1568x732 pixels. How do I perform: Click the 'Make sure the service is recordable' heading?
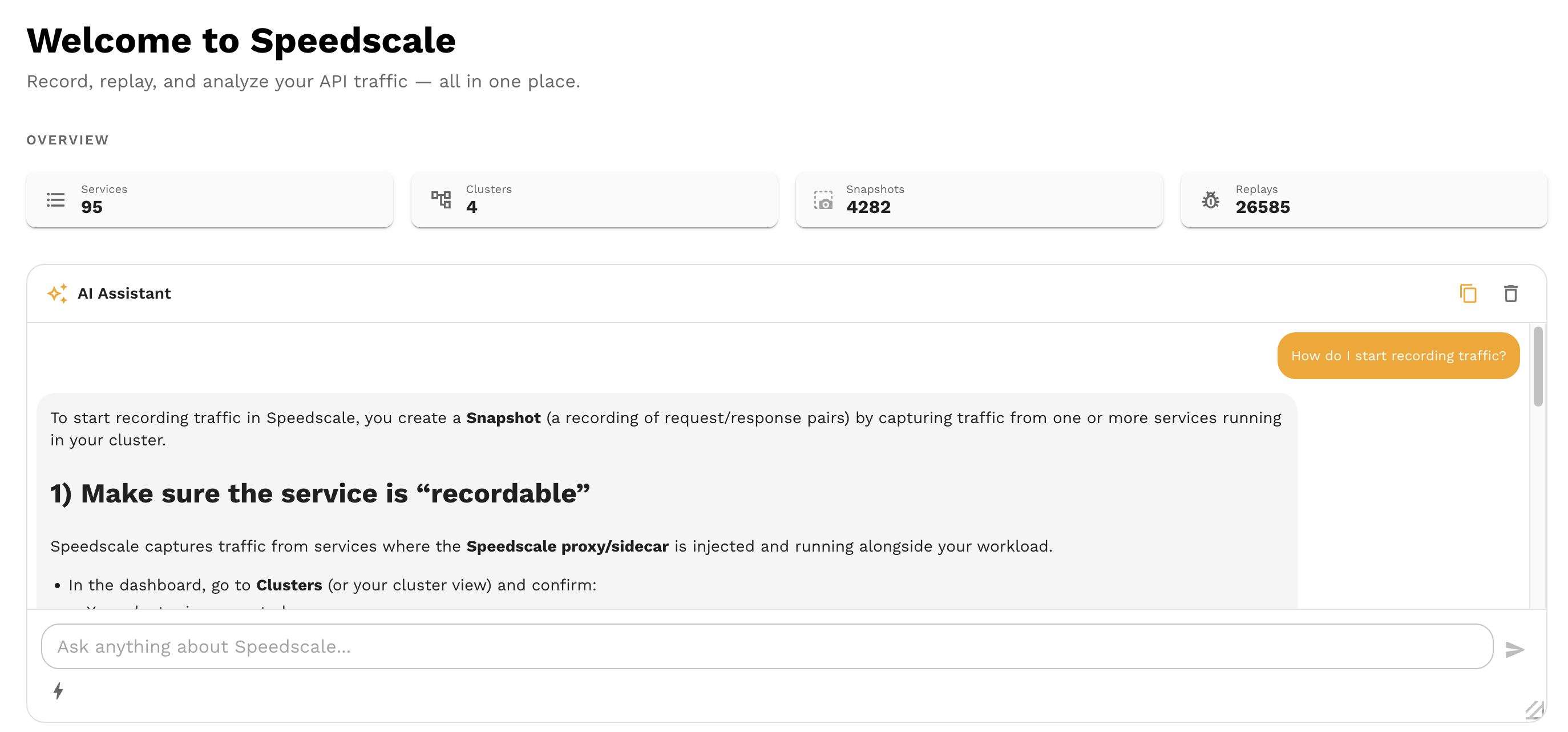coord(320,493)
